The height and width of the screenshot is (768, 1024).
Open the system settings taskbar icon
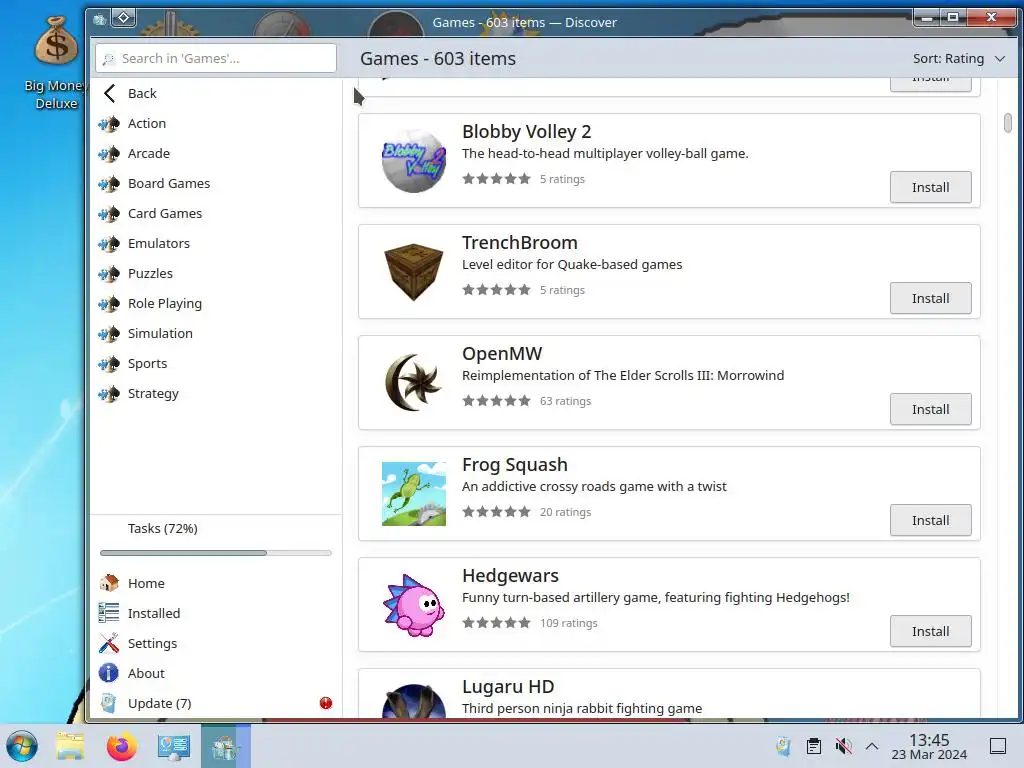pyautogui.click(x=174, y=746)
